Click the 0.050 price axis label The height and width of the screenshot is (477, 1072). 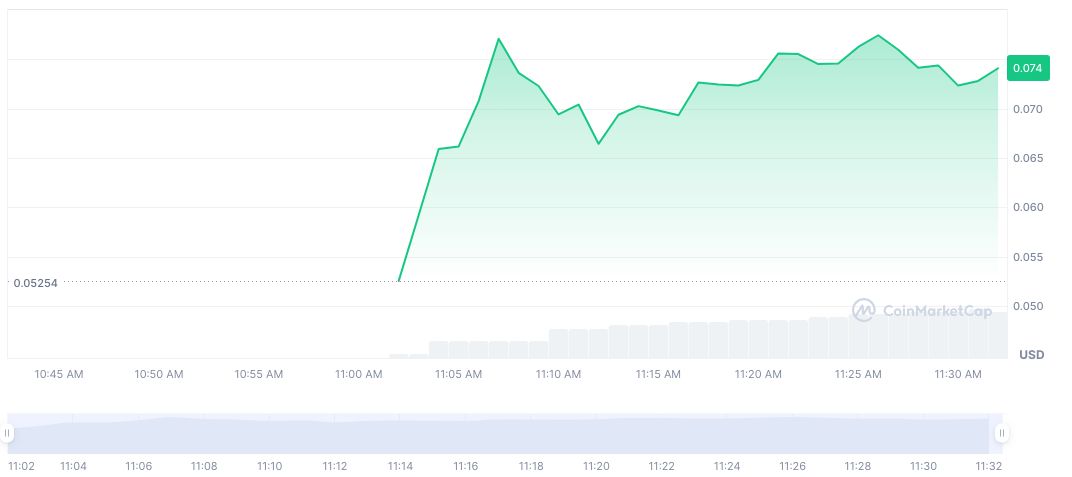tap(1028, 306)
